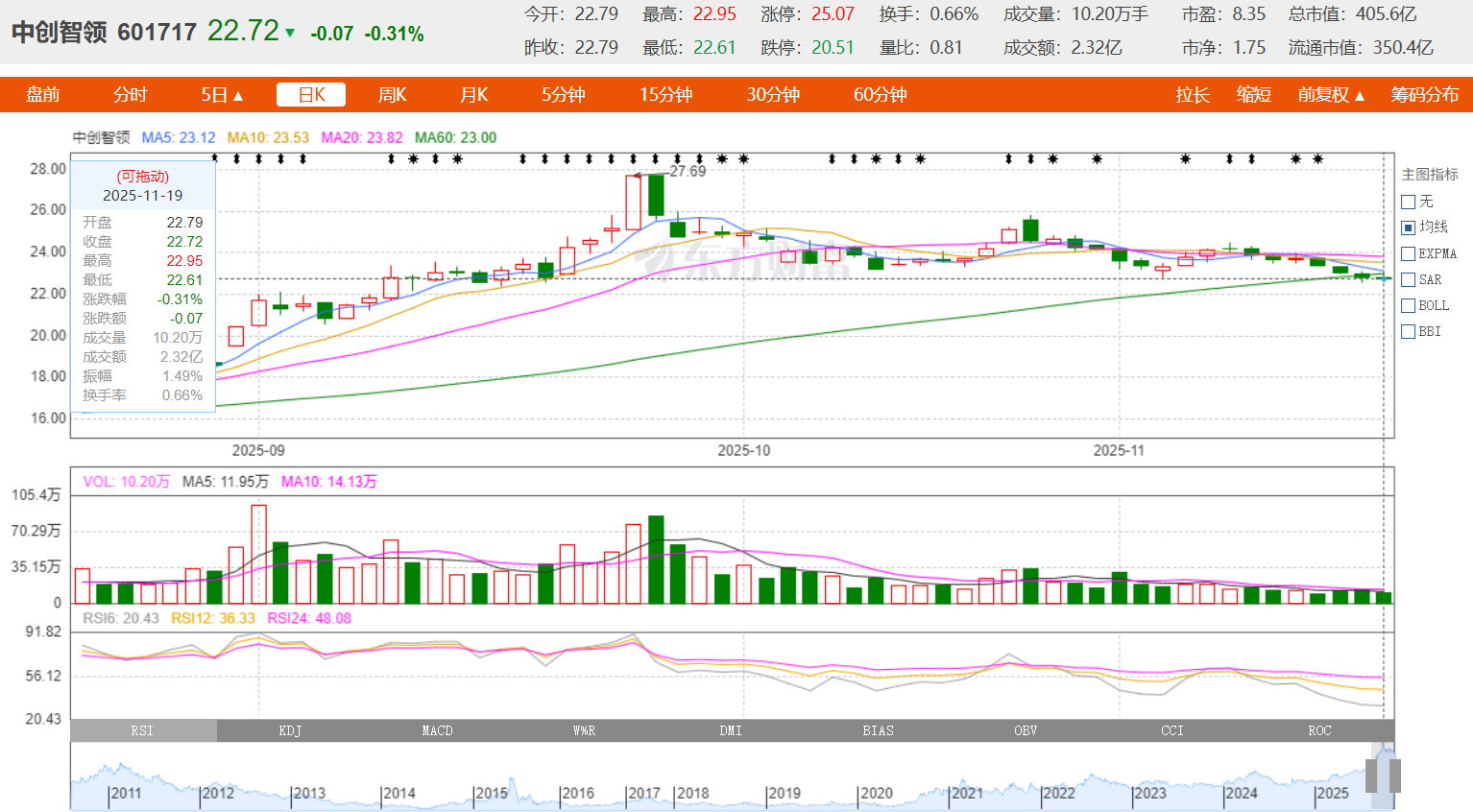The image size is (1473, 812).
Task: Click the 2021 year on the timeline overview
Action: click(x=967, y=793)
